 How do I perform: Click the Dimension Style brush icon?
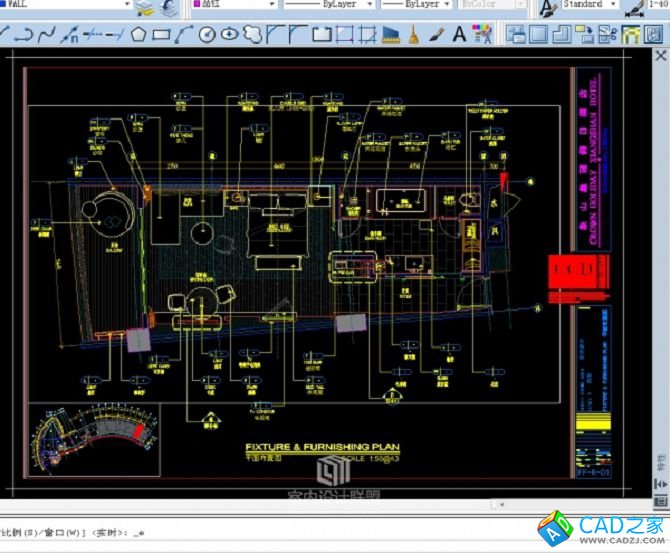634,8
